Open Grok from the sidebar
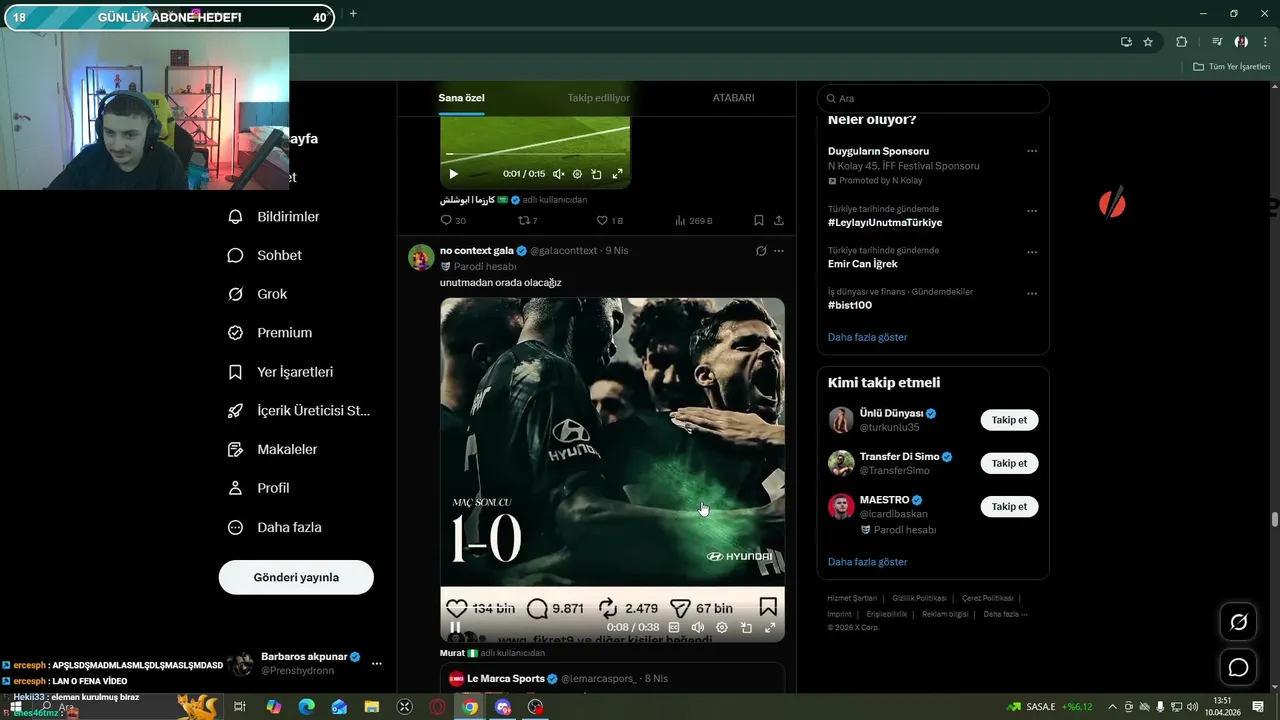 pyautogui.click(x=258, y=294)
